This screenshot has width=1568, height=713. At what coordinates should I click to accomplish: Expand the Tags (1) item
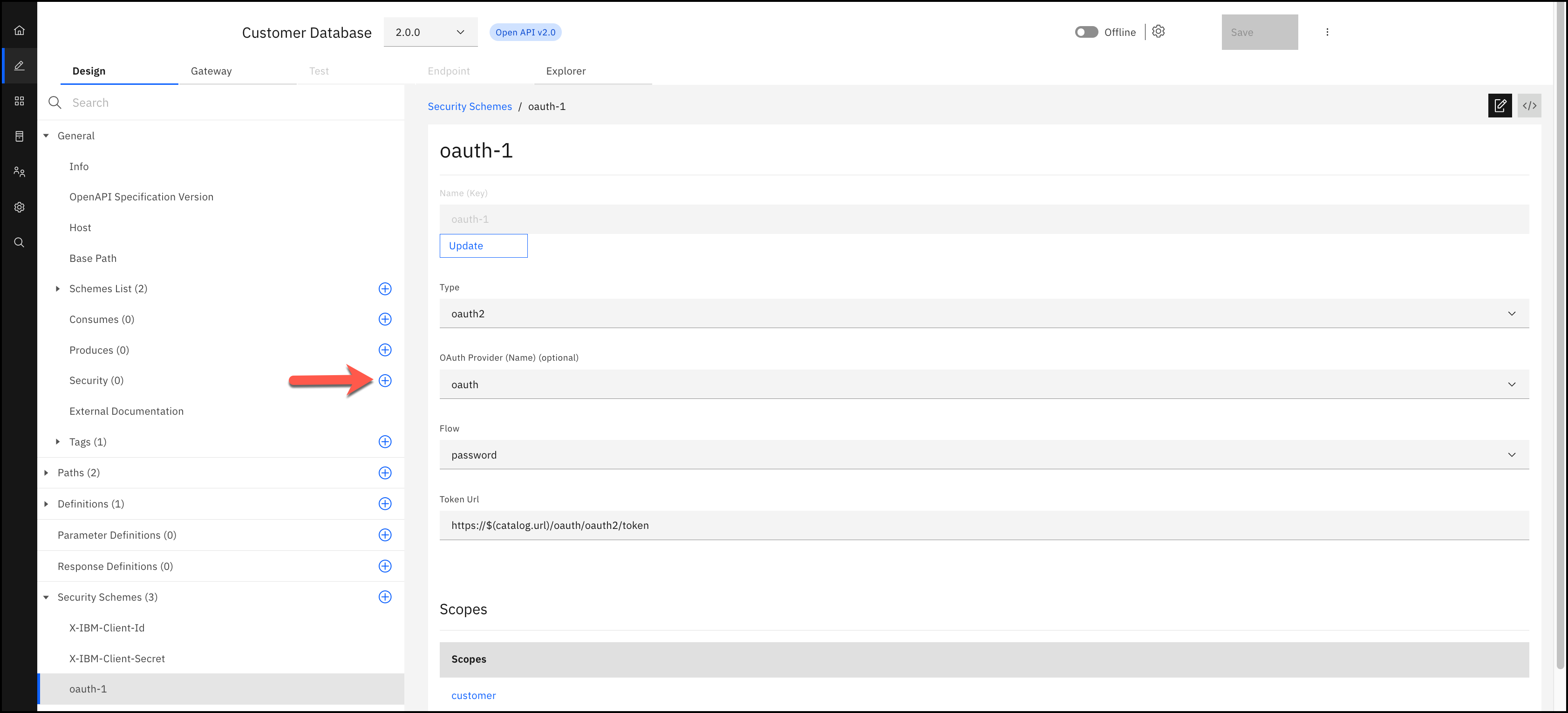pos(58,441)
